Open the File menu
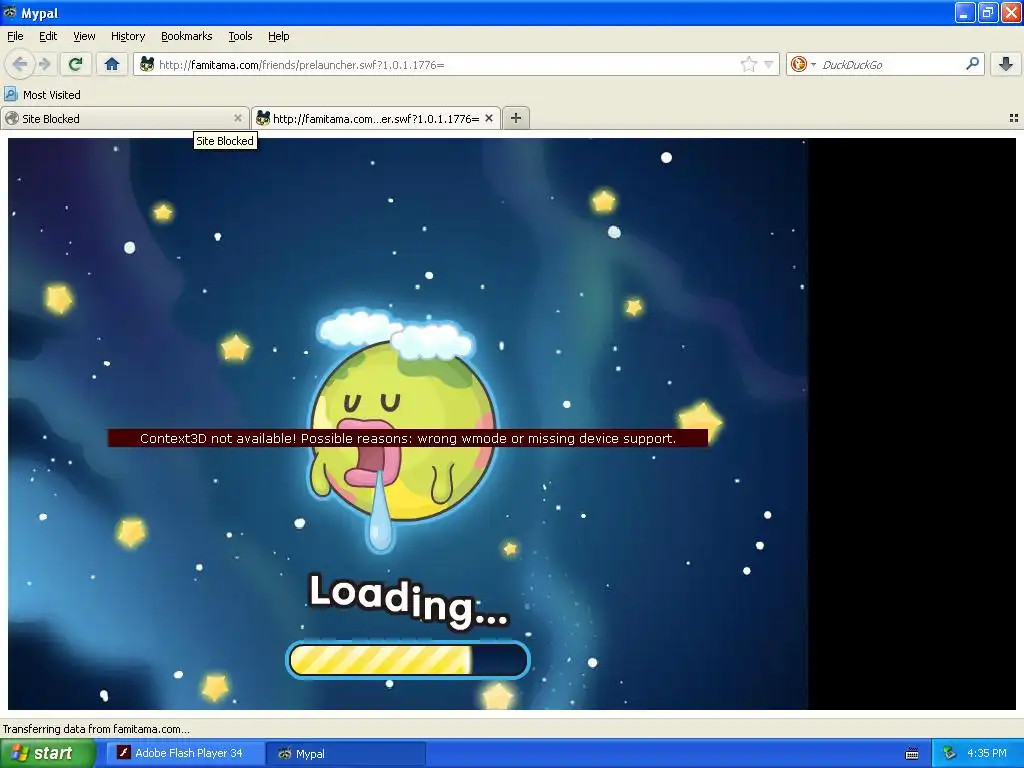This screenshot has width=1024, height=768. pyautogui.click(x=15, y=36)
